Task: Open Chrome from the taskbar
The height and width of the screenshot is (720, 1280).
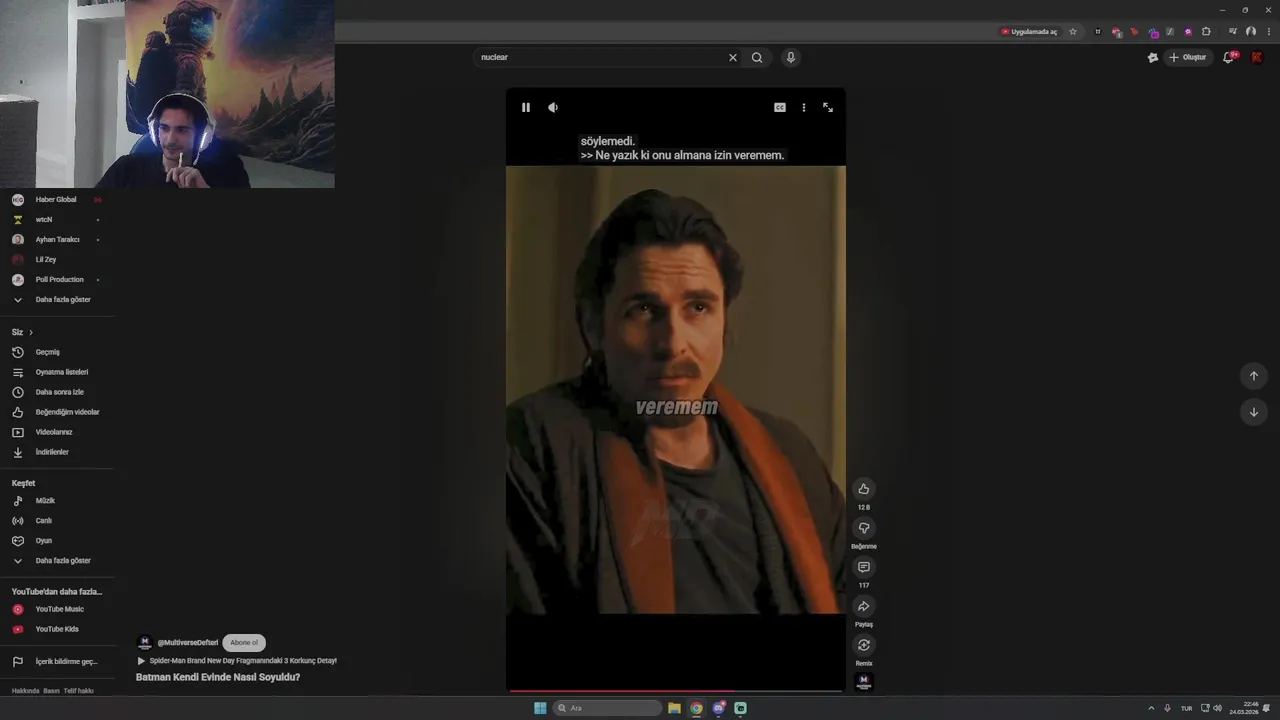Action: [696, 708]
